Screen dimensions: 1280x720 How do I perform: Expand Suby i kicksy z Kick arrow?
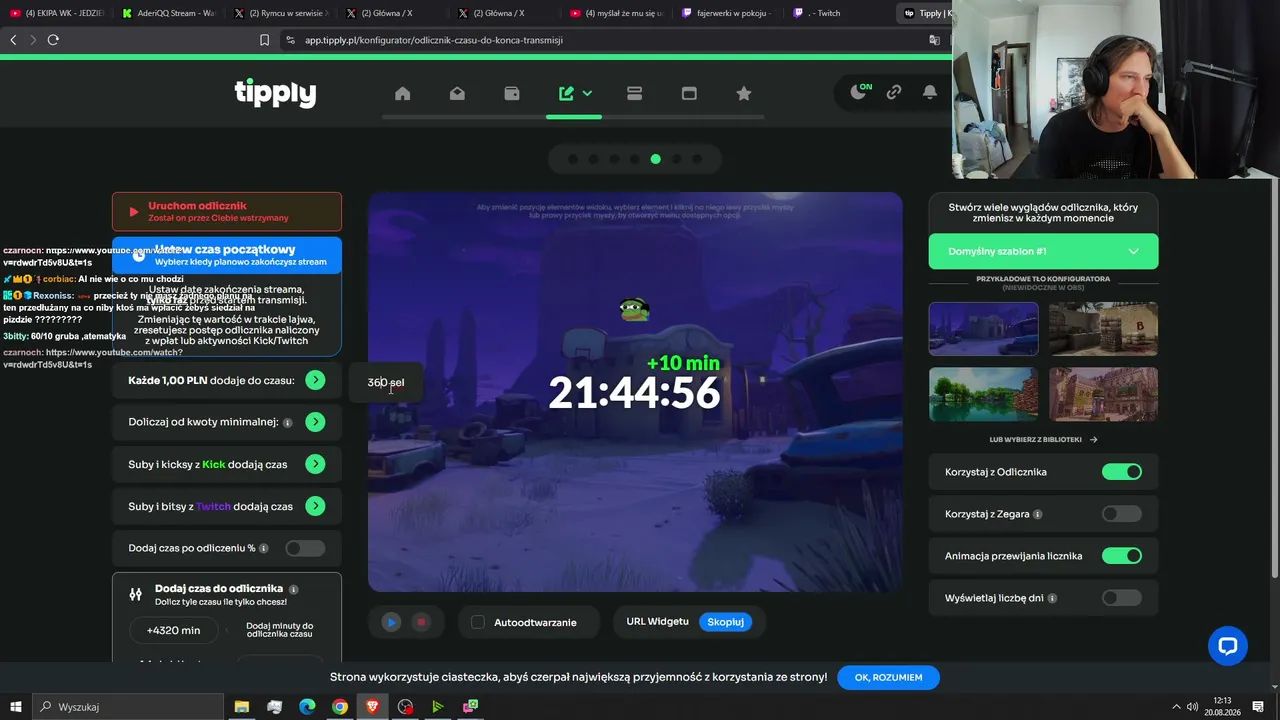click(315, 464)
